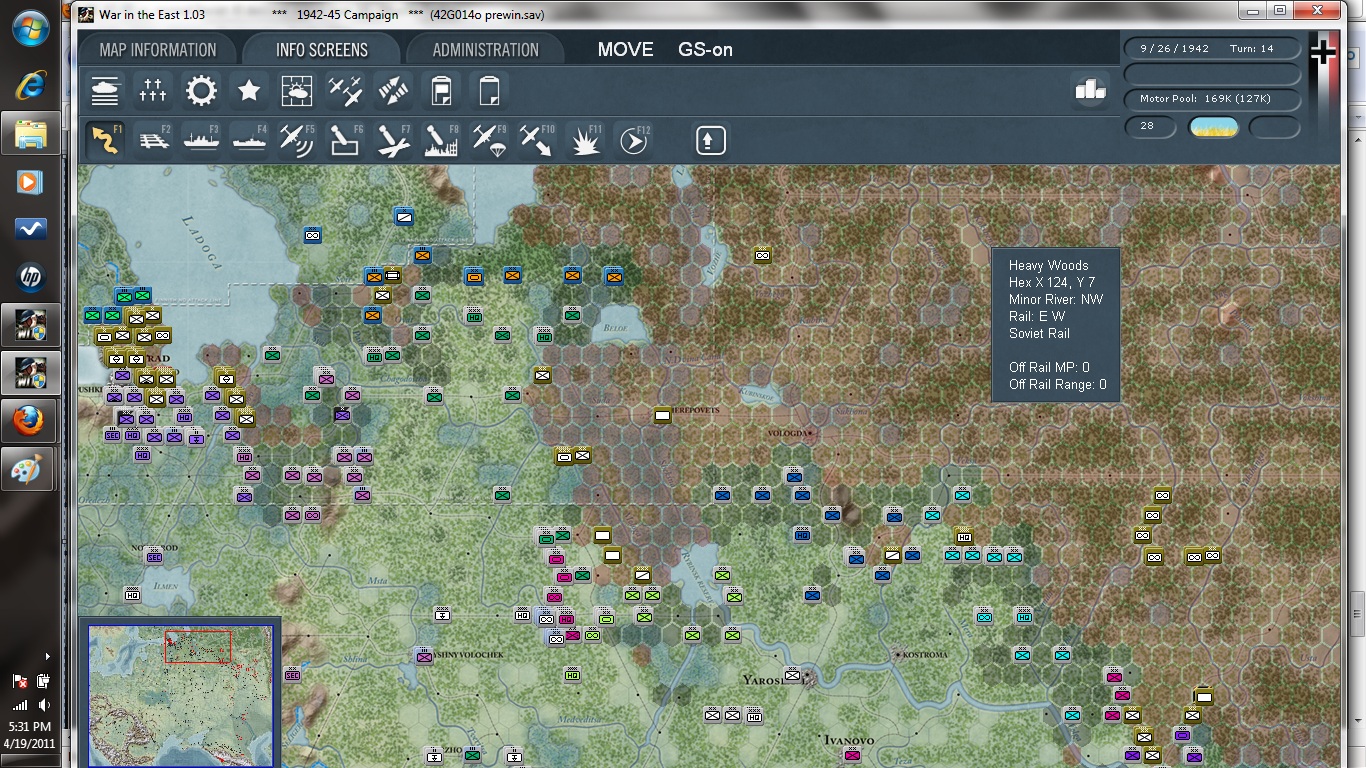
Task: Select F10 air transfer mode
Action: tap(537, 140)
